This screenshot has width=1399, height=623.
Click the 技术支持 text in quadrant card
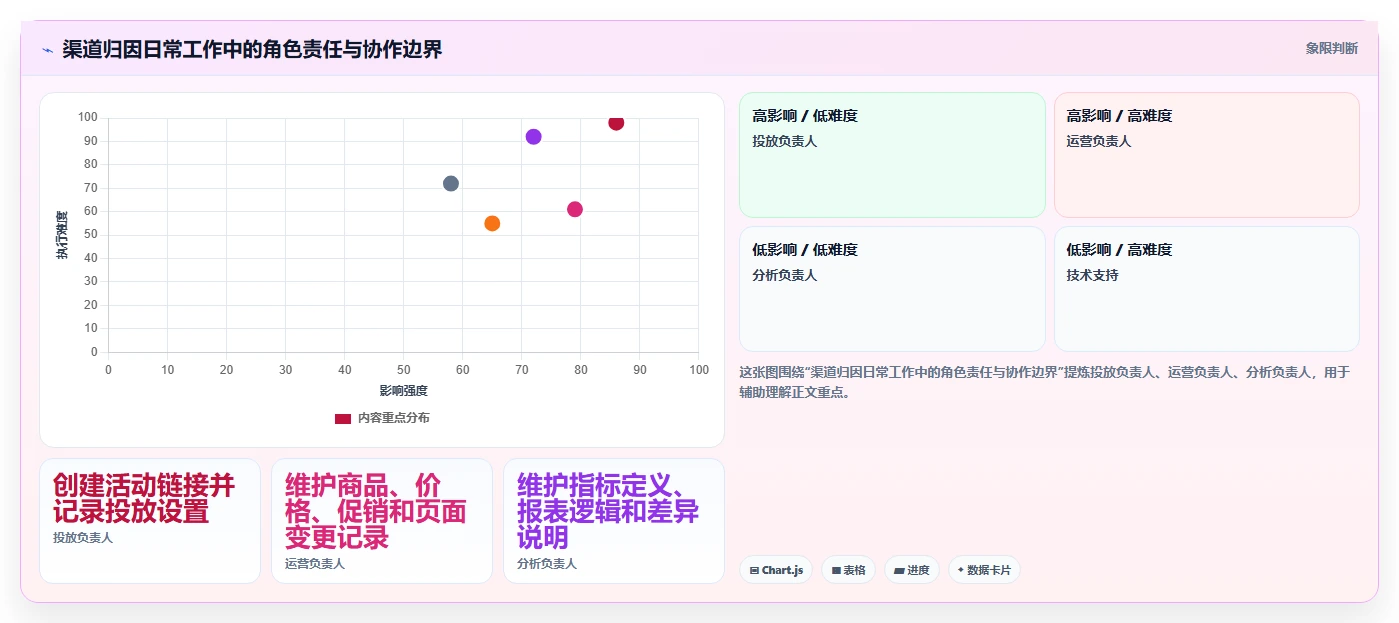(x=1092, y=275)
